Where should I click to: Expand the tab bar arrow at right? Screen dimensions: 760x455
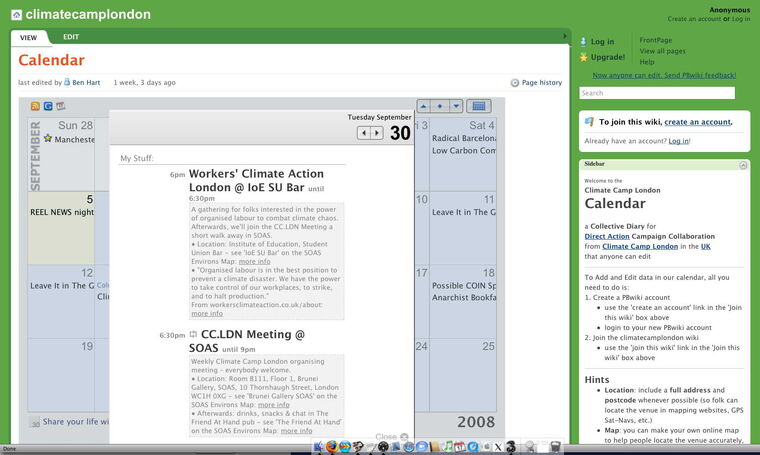click(x=564, y=36)
